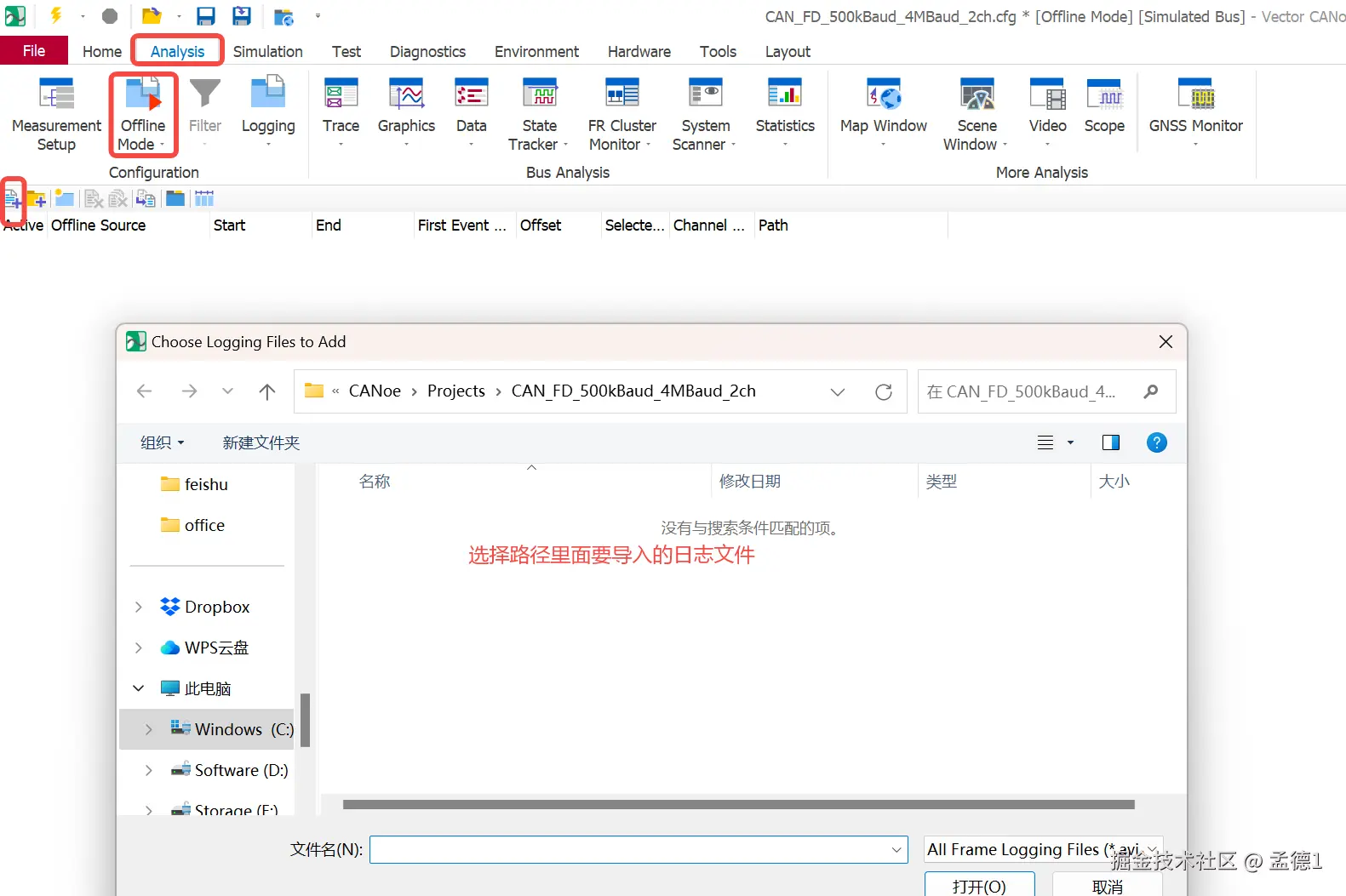Open the file type filter combo box
This screenshot has height=896, width=1346.
point(1043,849)
